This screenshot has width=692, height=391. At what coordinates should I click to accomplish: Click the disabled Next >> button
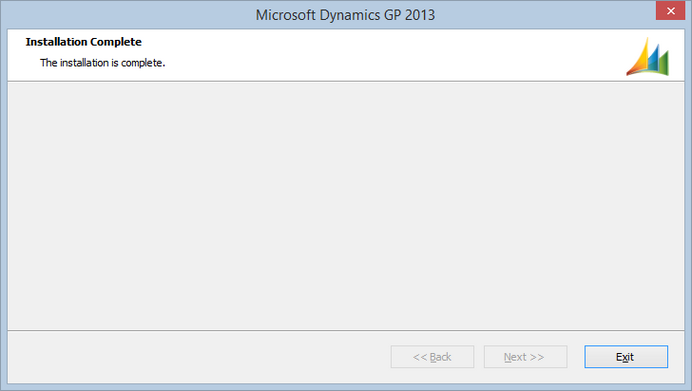click(525, 357)
